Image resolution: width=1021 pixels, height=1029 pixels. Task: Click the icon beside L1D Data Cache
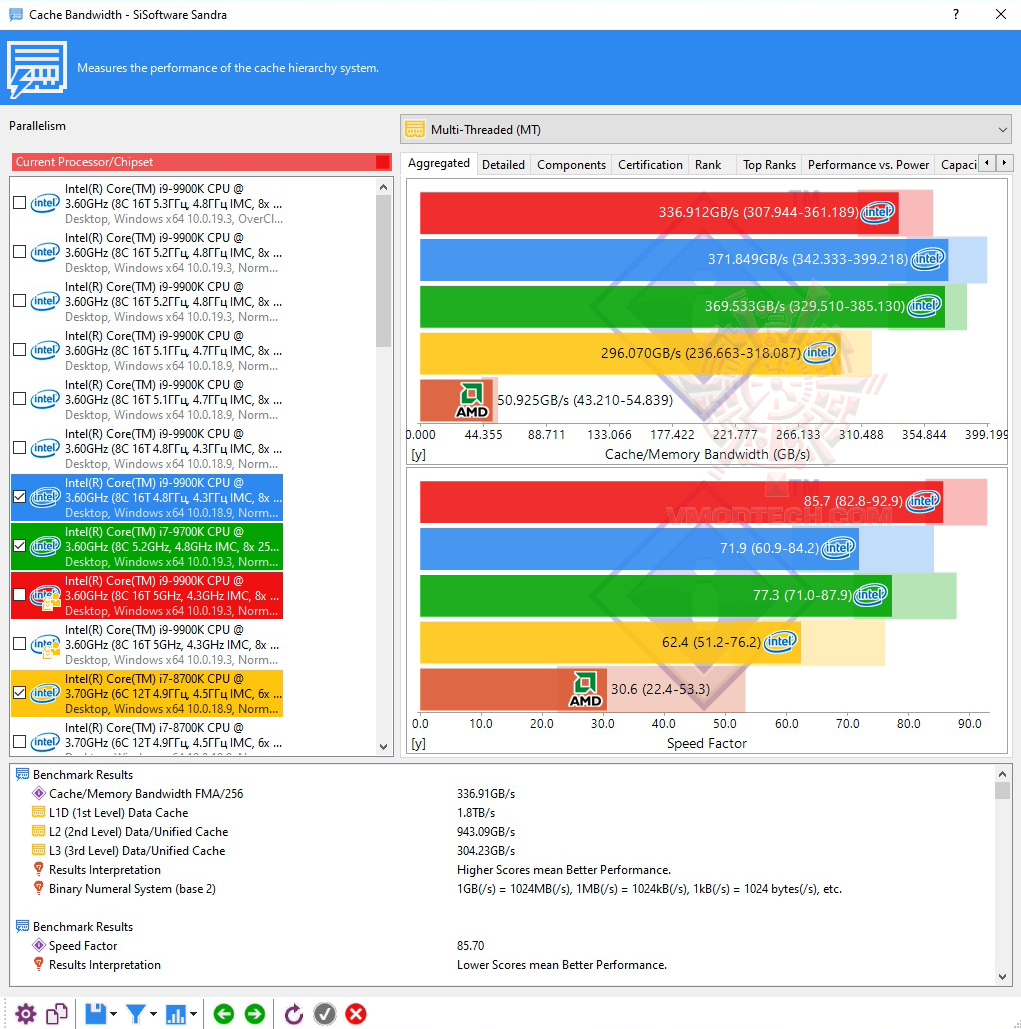click(x=39, y=812)
